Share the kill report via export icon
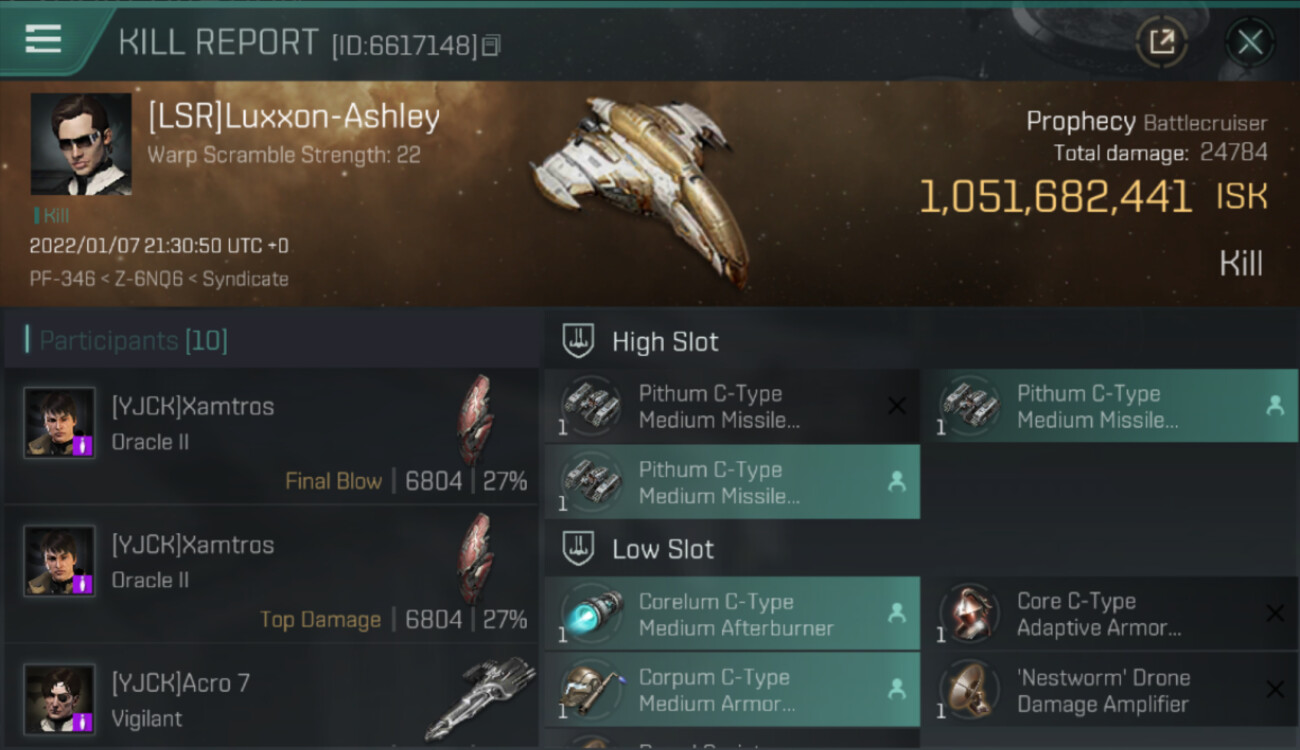 click(x=1162, y=42)
